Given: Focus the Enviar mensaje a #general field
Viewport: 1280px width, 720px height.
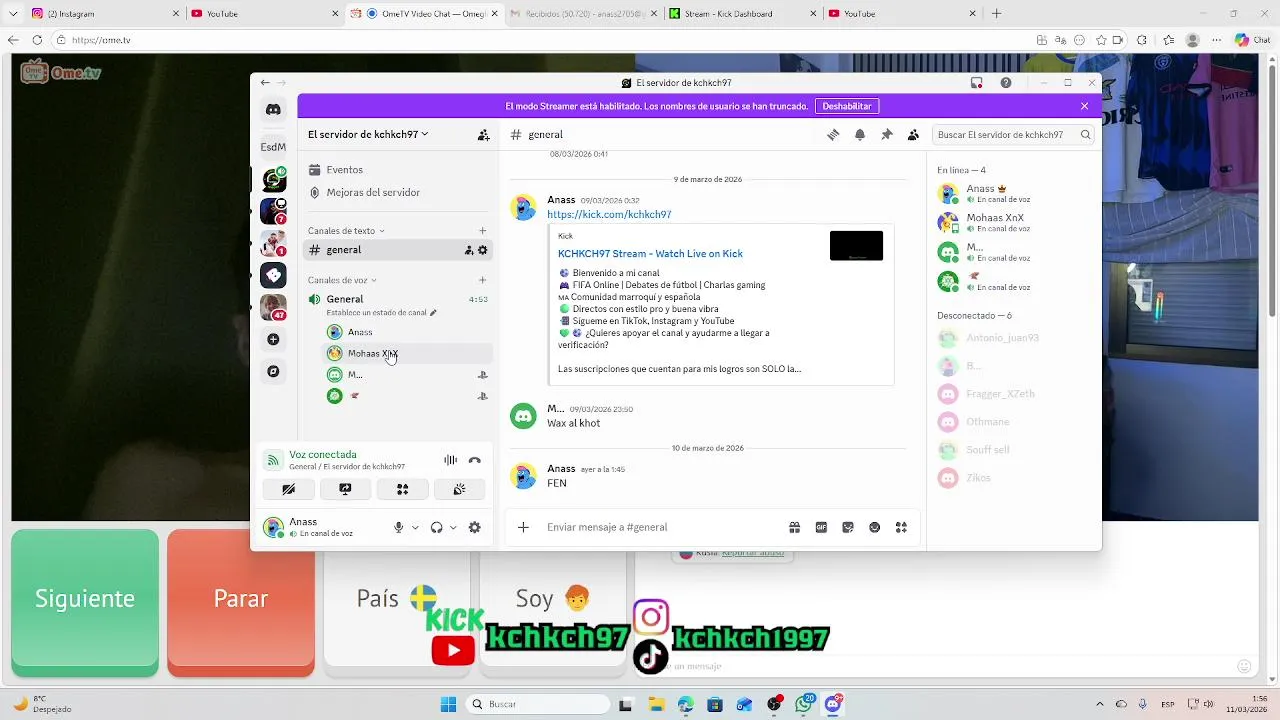Looking at the screenshot, I should tap(660, 527).
